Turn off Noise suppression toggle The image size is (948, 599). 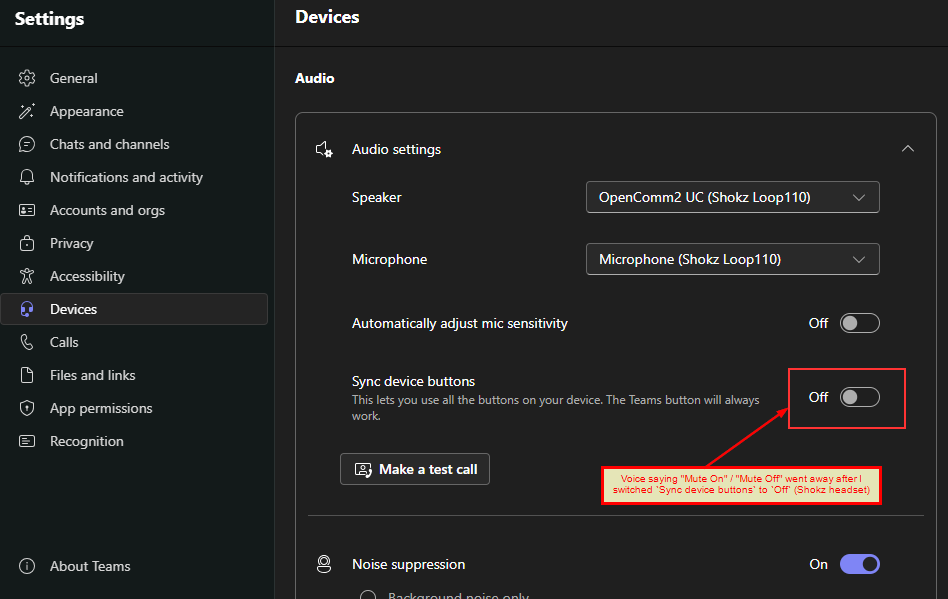(859, 564)
